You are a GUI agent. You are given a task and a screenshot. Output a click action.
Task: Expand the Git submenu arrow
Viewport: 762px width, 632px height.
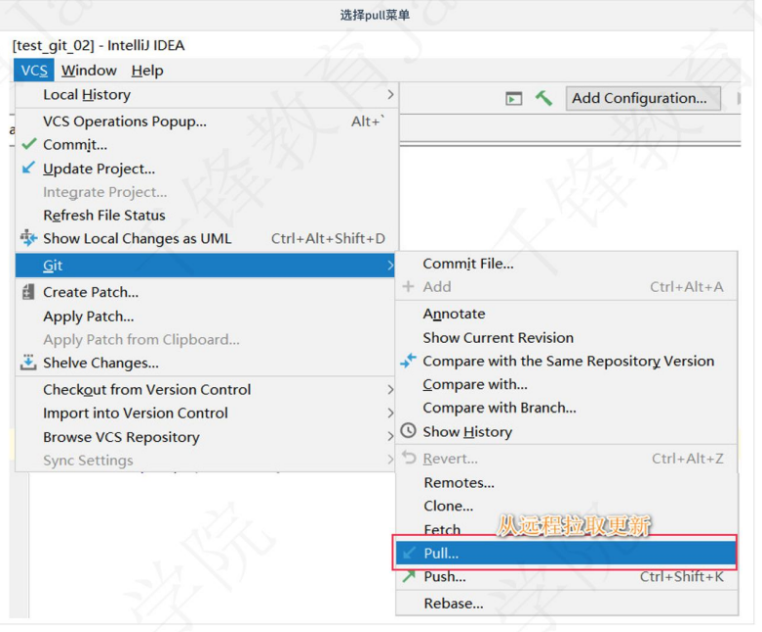[x=390, y=265]
